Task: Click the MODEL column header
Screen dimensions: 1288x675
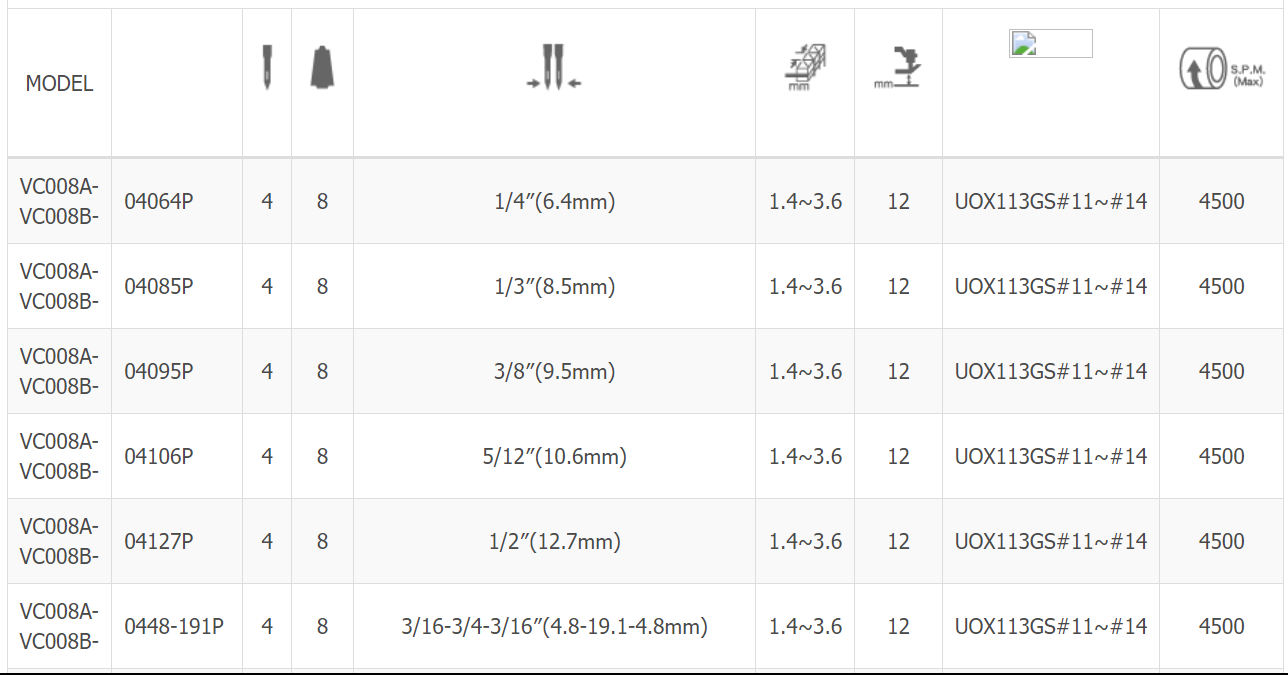Action: coord(59,84)
